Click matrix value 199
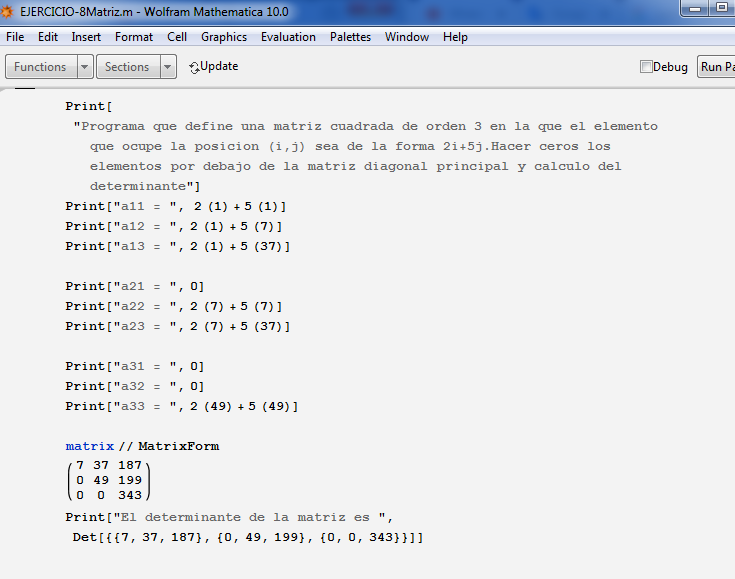 tap(130, 480)
